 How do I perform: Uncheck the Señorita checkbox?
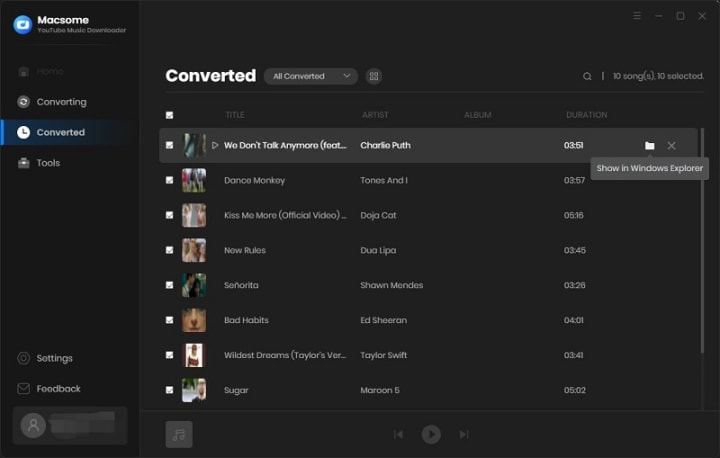[x=169, y=285]
